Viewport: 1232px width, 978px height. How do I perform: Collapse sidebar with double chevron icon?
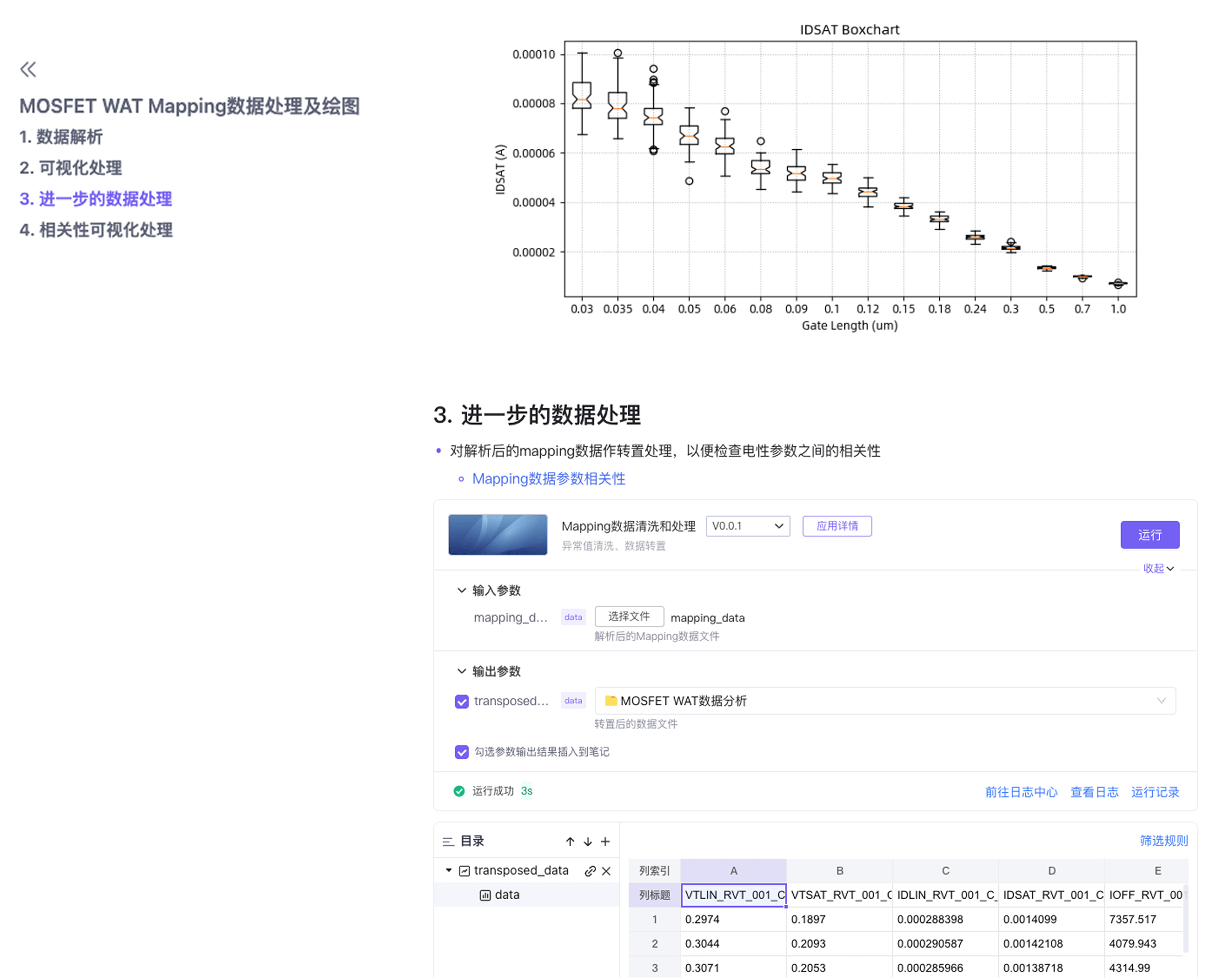pyautogui.click(x=28, y=69)
